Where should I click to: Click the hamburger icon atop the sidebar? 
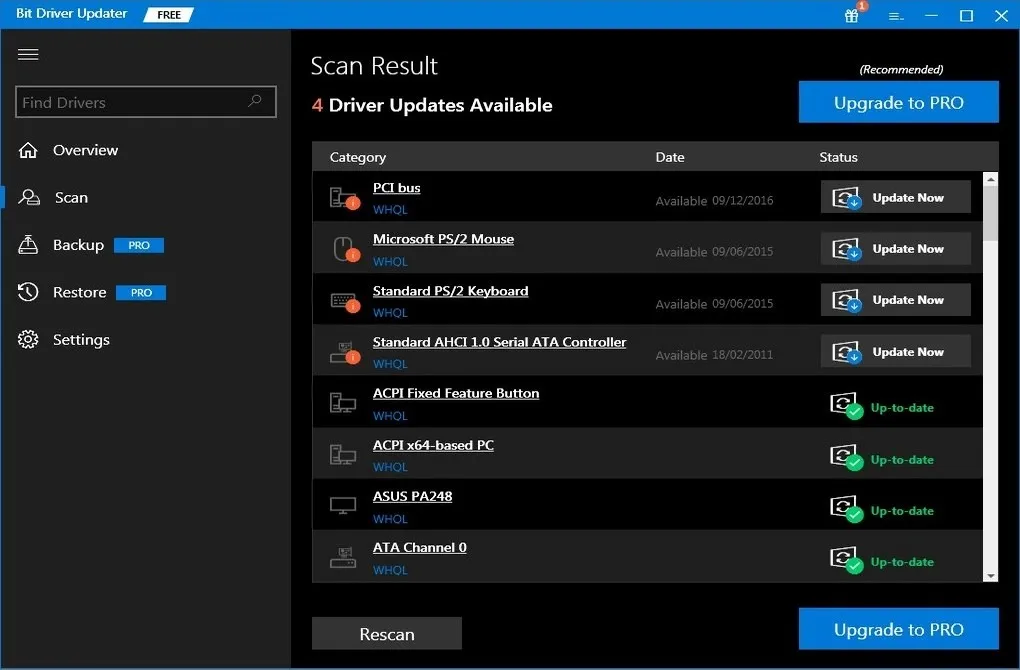tap(28, 54)
